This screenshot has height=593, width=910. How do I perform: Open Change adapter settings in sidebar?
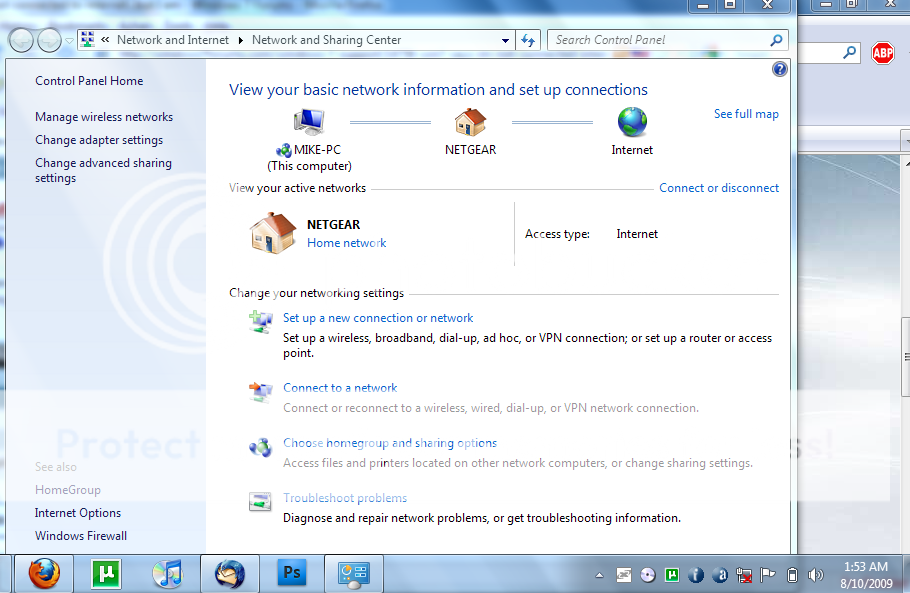pyautogui.click(x=99, y=140)
